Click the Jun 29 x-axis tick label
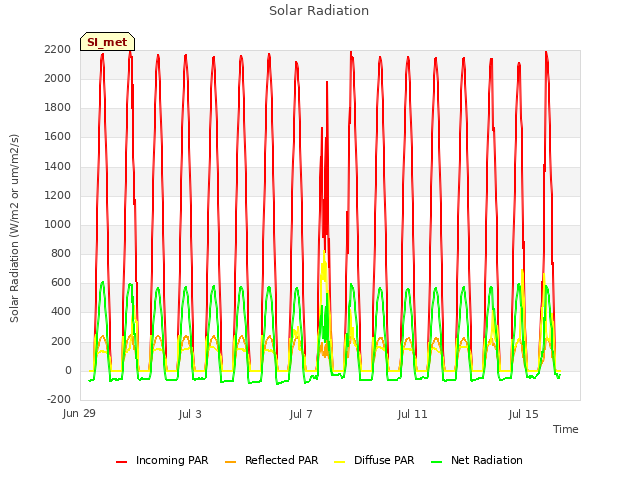The image size is (640, 480). 79,414
